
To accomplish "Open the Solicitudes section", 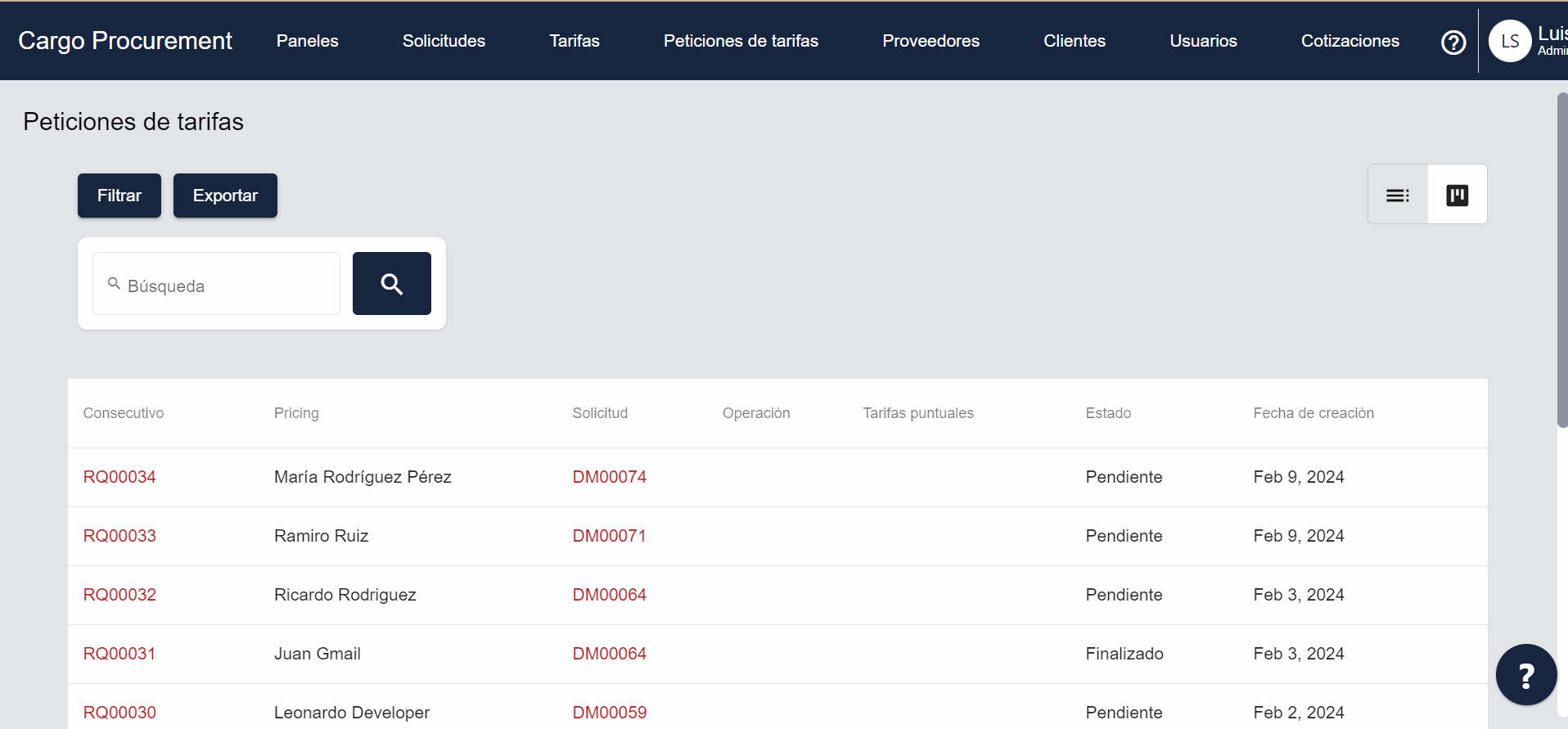I will [444, 41].
